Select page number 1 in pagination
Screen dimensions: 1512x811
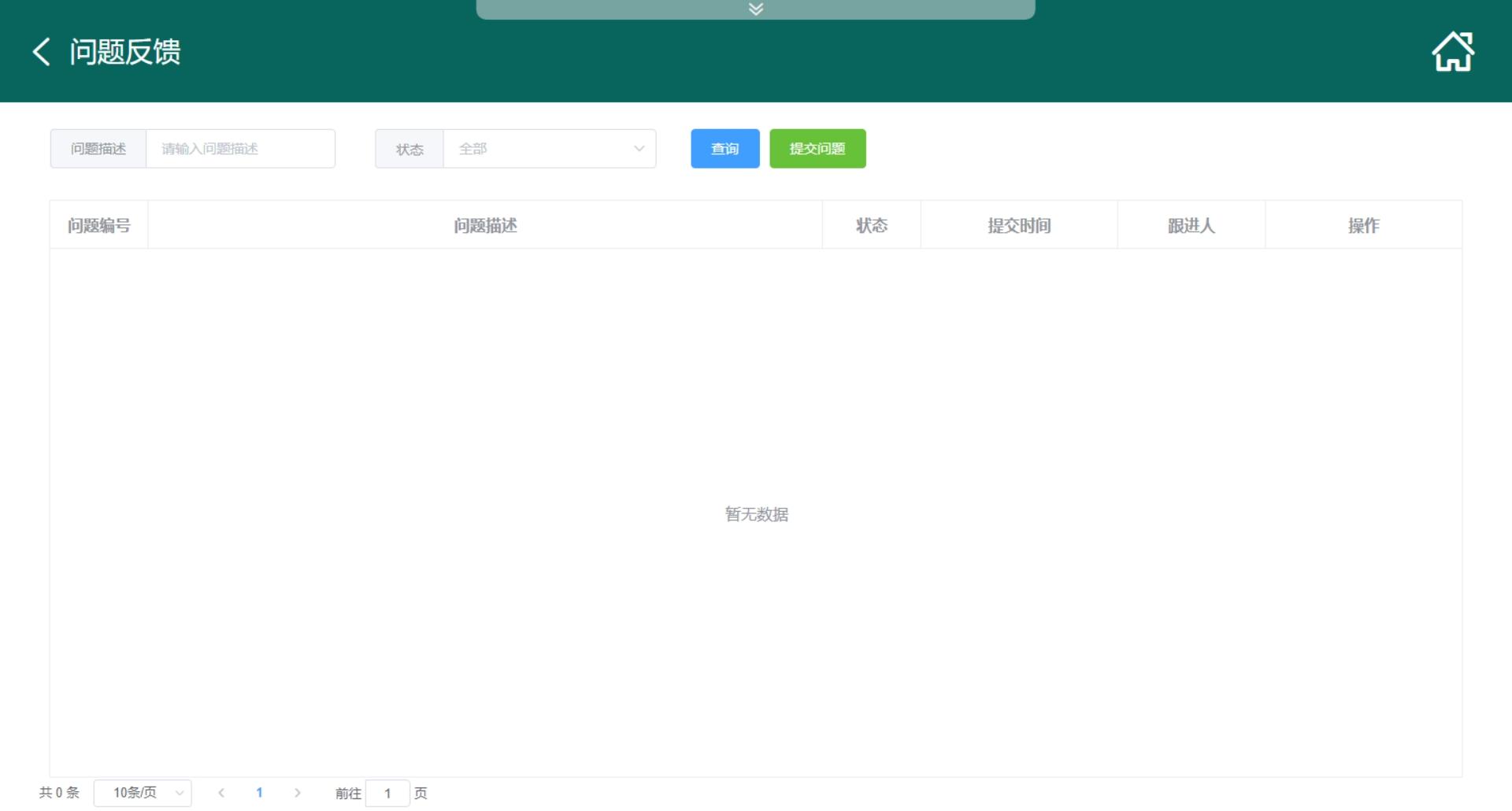tap(259, 793)
